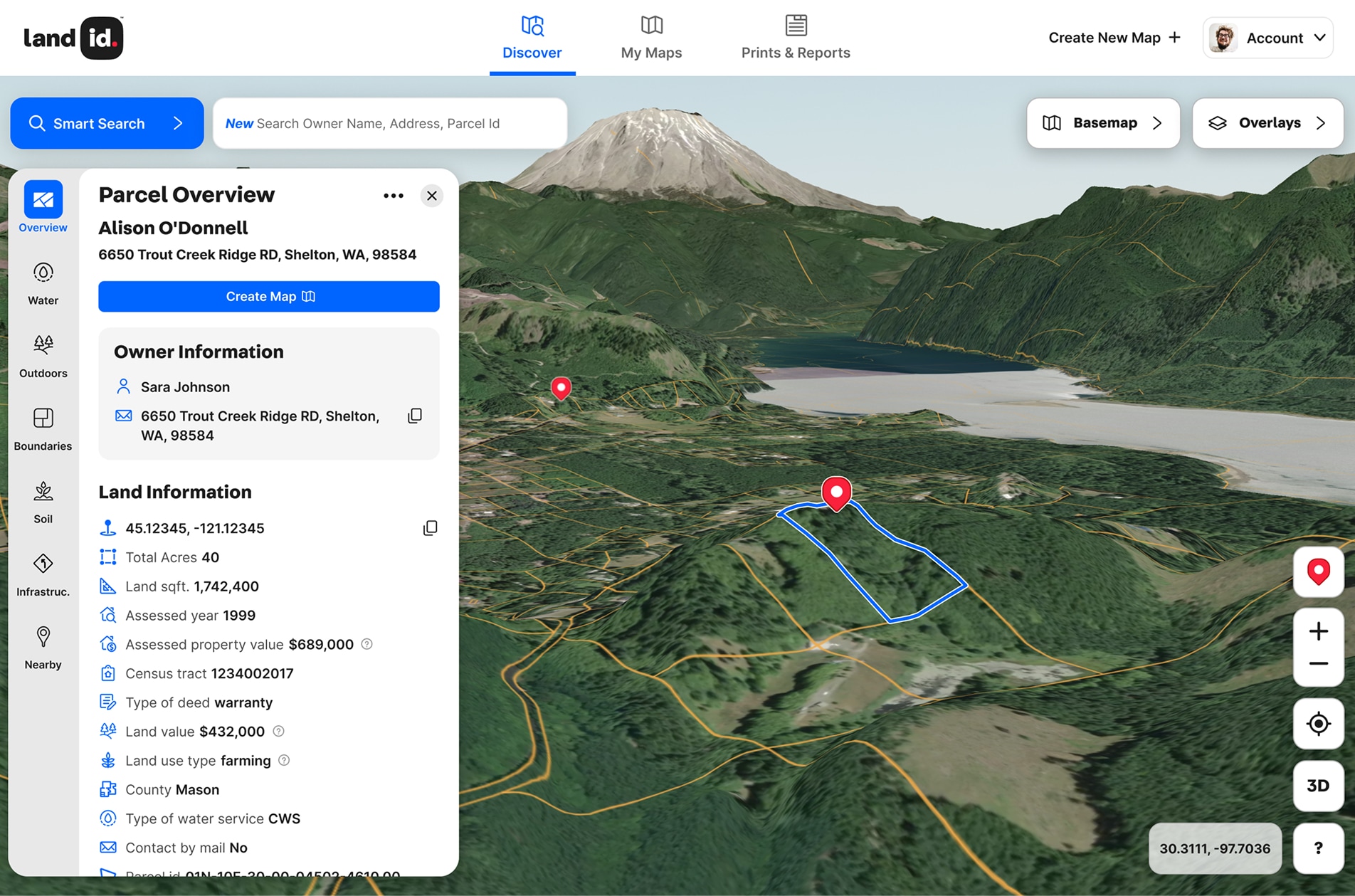The height and width of the screenshot is (896, 1355).
Task: Show help for land value
Action: pyautogui.click(x=279, y=731)
